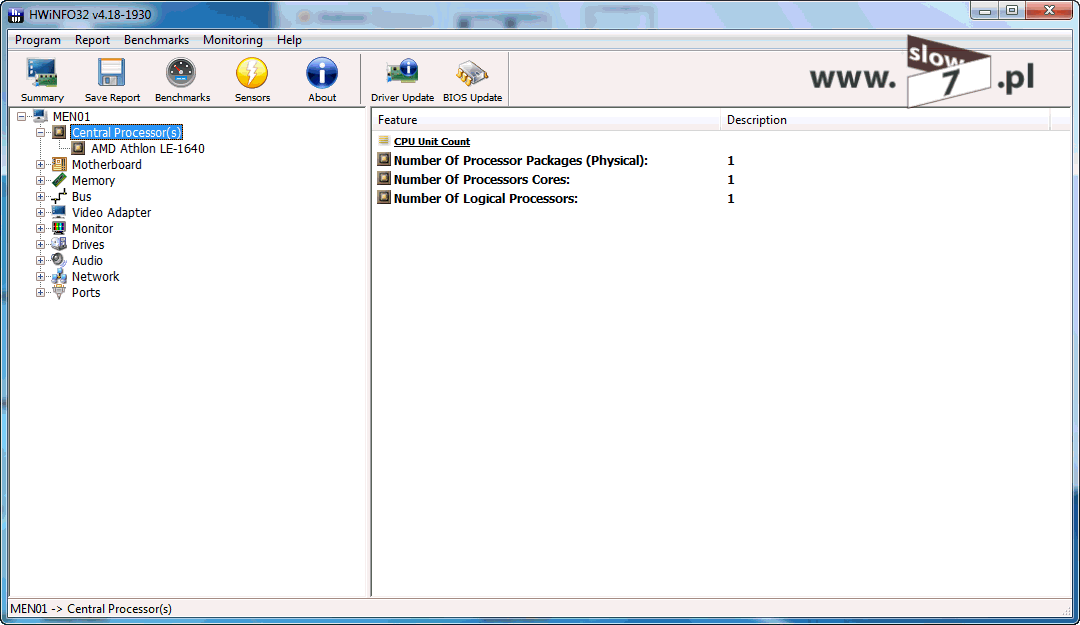
Task: Click the Monitor tree icon
Action: [59, 228]
